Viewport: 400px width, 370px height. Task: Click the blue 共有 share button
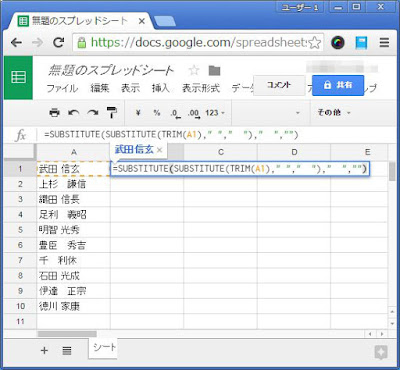click(338, 85)
